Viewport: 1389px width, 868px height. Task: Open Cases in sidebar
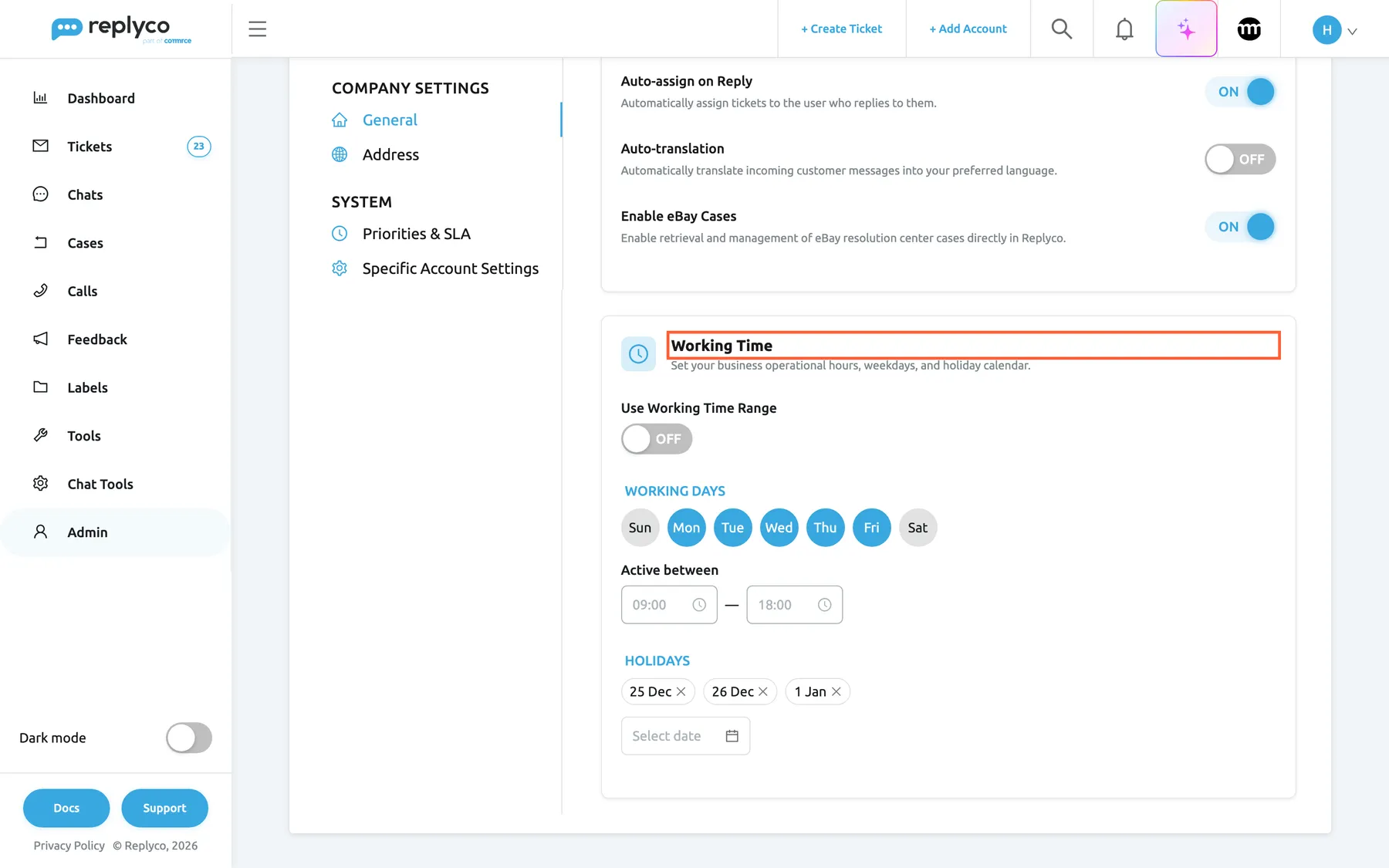(116, 243)
